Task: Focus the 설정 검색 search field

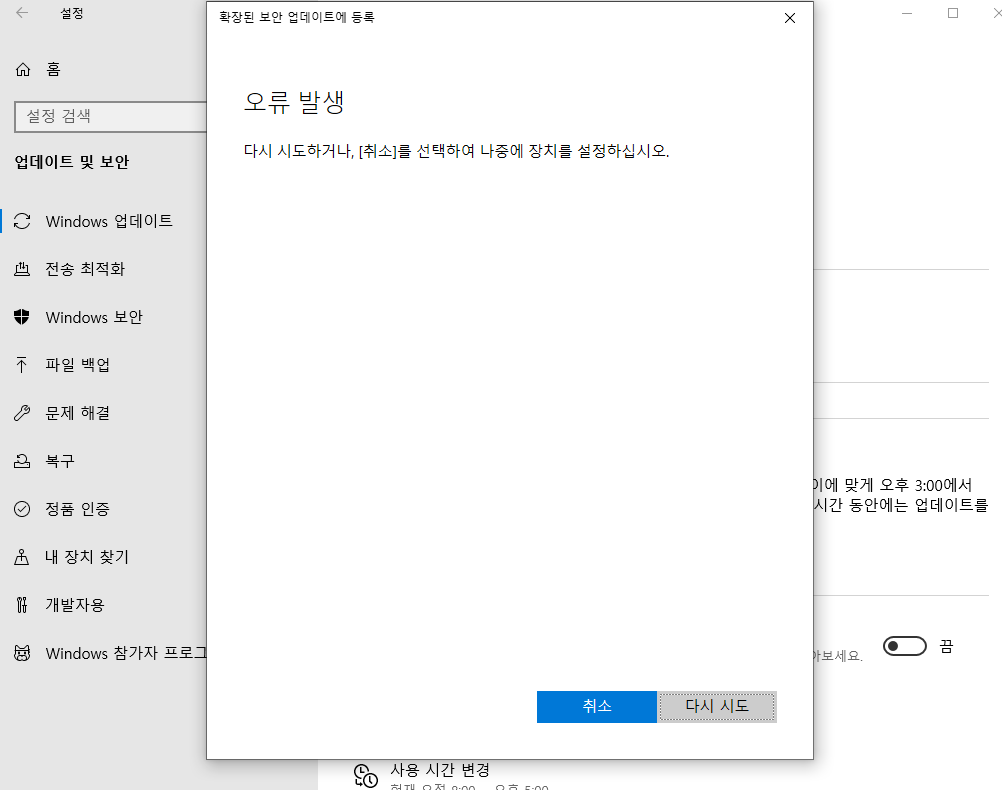Action: pyautogui.click(x=110, y=116)
